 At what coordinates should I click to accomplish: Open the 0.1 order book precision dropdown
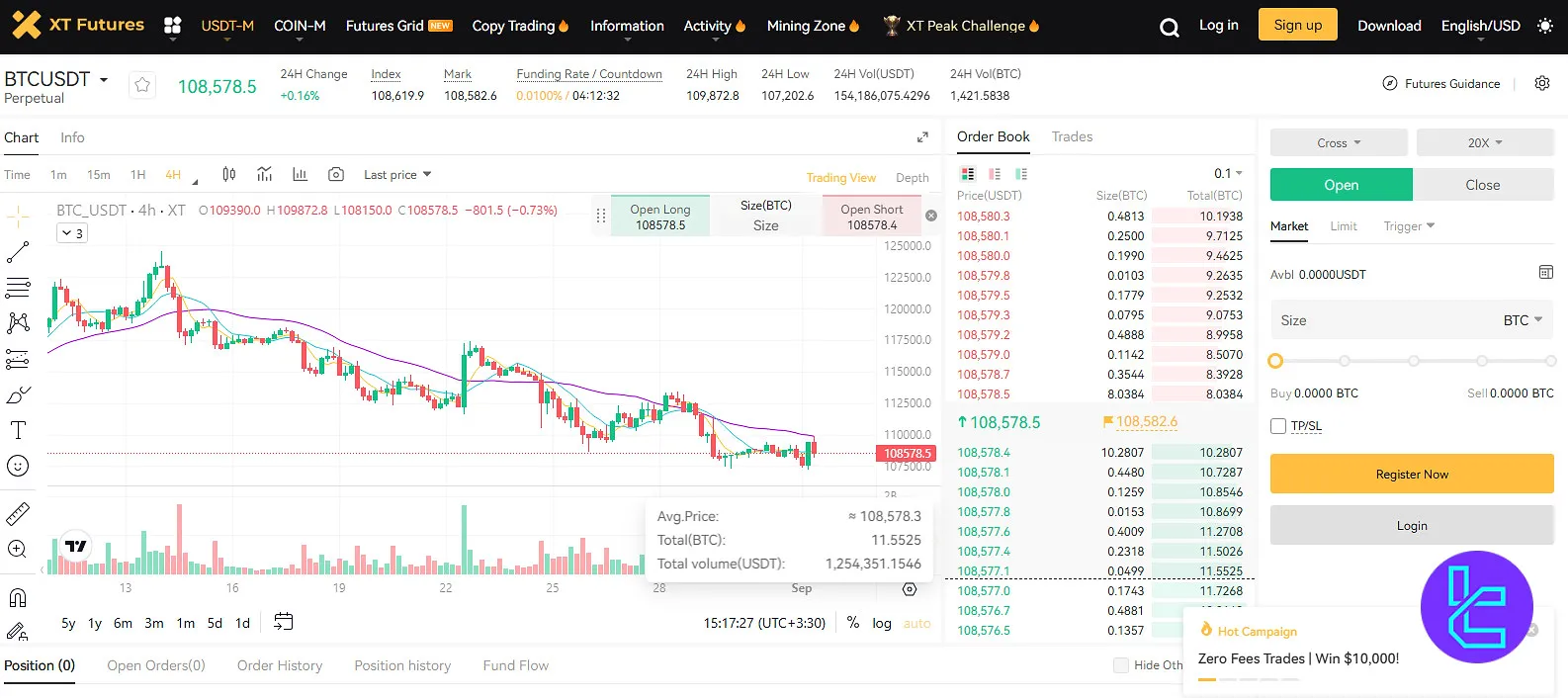[1228, 174]
